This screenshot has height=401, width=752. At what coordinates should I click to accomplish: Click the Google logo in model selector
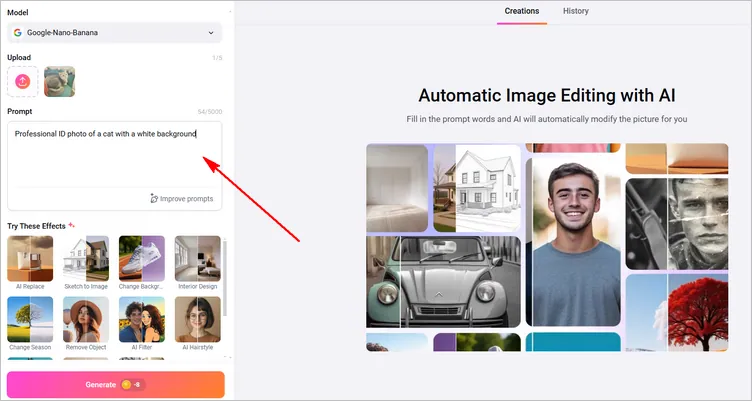pos(18,33)
